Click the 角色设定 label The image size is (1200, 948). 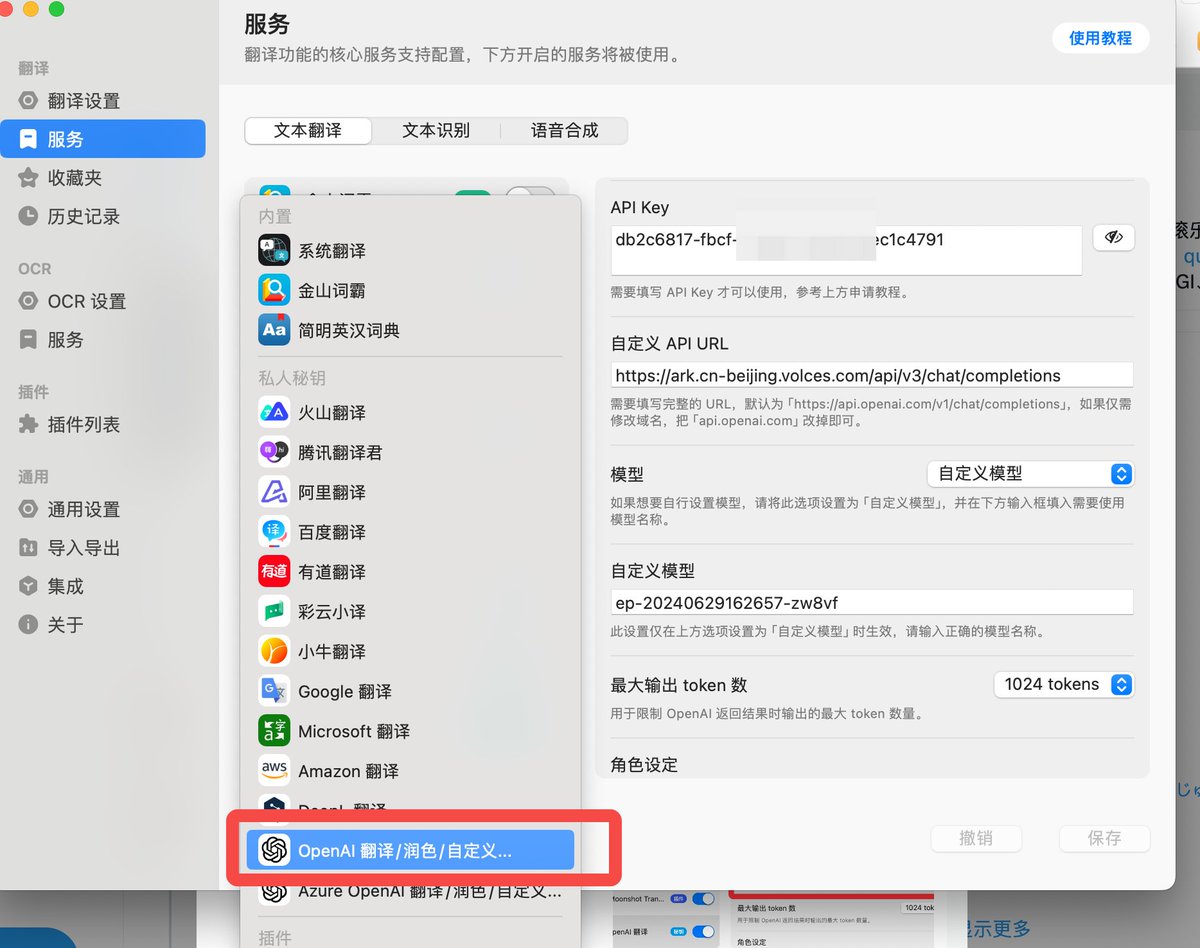(644, 765)
